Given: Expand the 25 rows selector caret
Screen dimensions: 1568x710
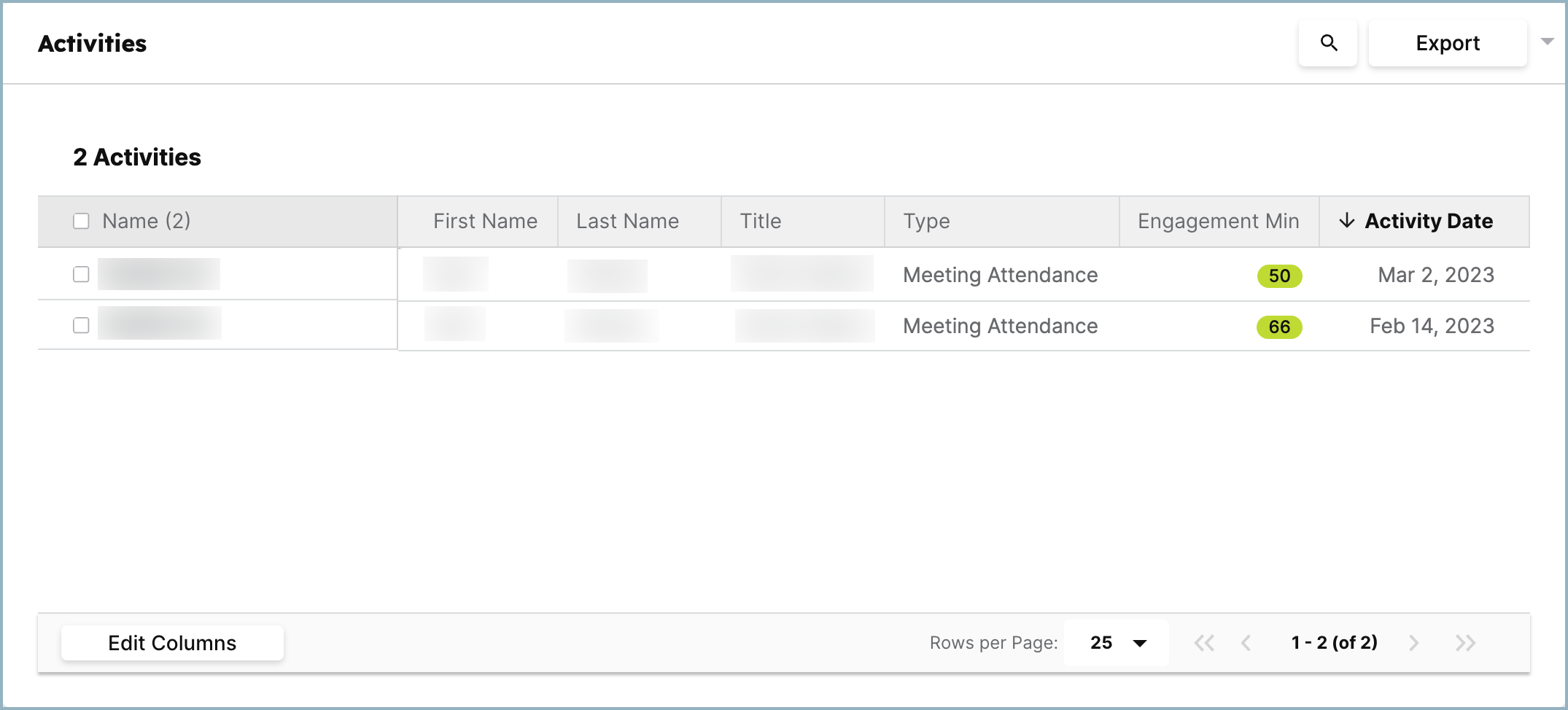Looking at the screenshot, I should point(1139,642).
